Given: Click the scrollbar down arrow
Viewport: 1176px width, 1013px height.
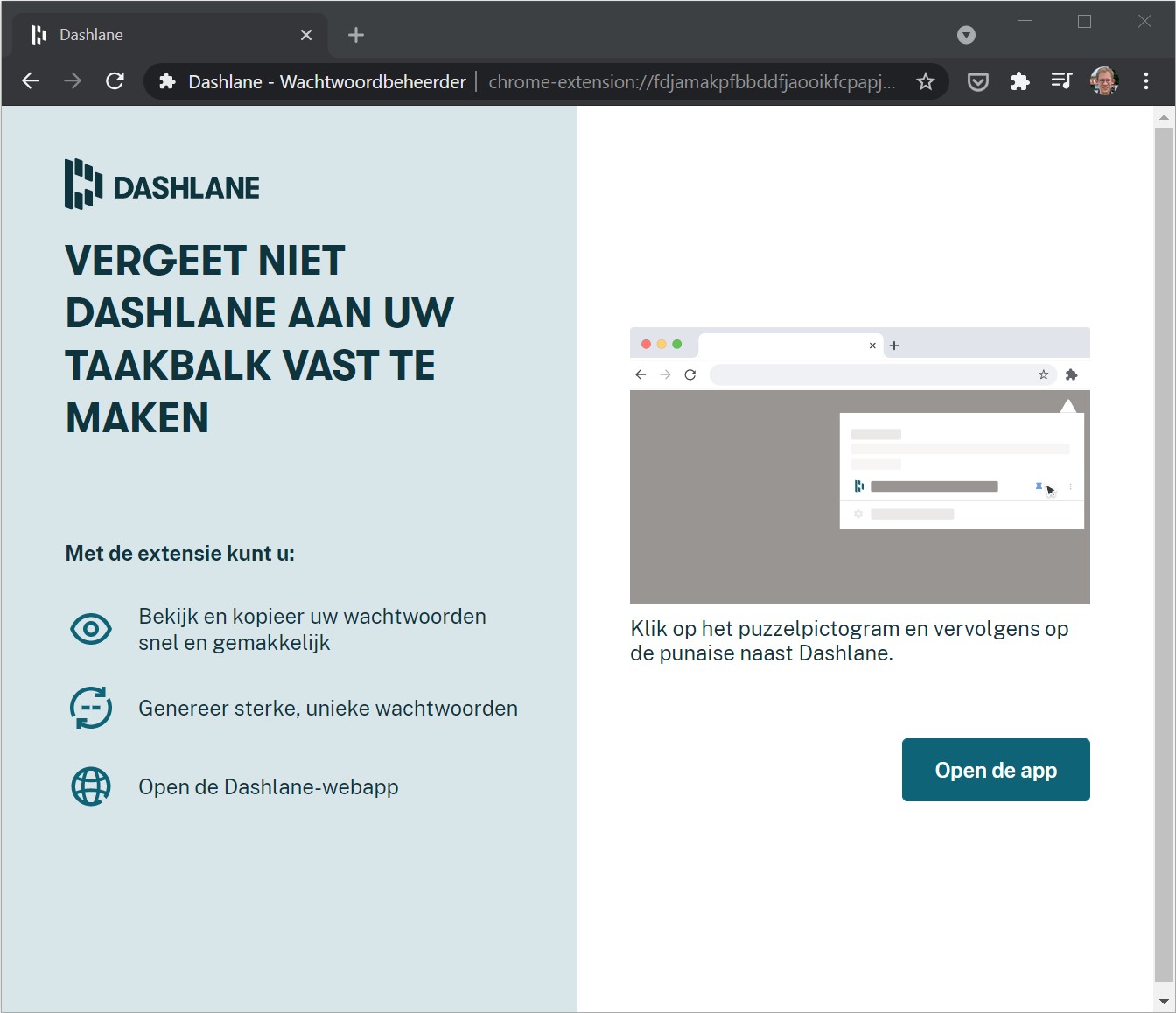Looking at the screenshot, I should [1164, 1002].
